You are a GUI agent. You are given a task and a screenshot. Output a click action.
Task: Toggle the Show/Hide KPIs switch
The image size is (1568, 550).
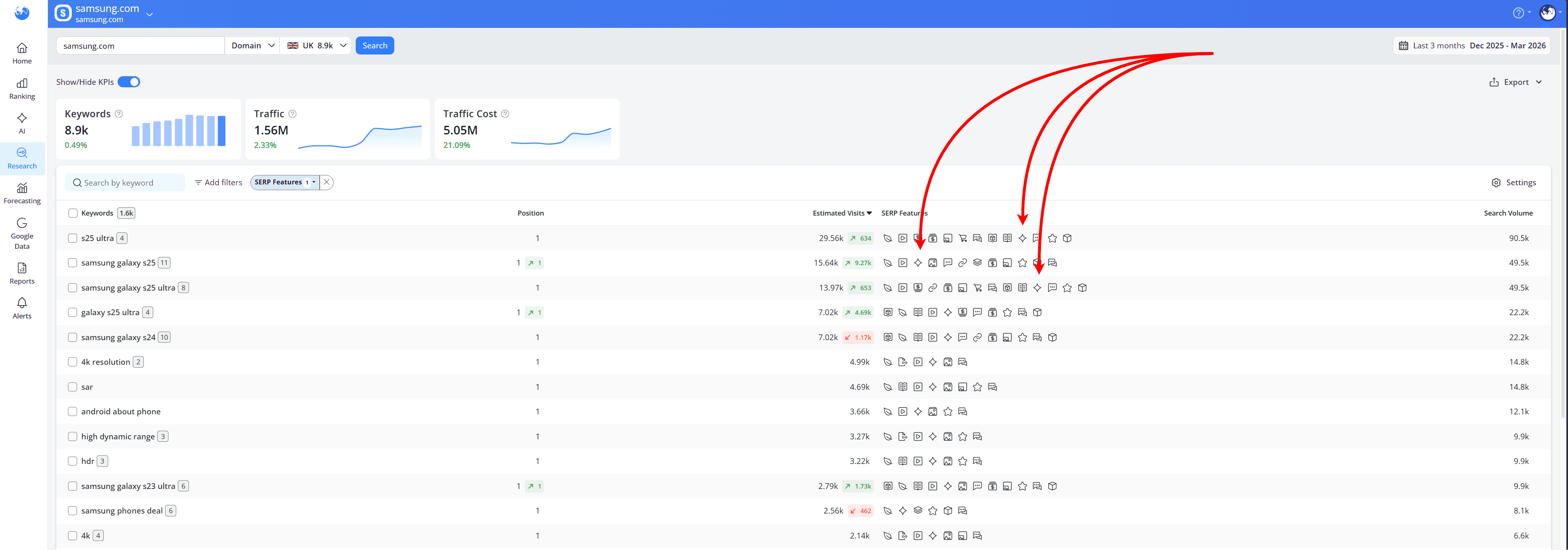(x=128, y=81)
